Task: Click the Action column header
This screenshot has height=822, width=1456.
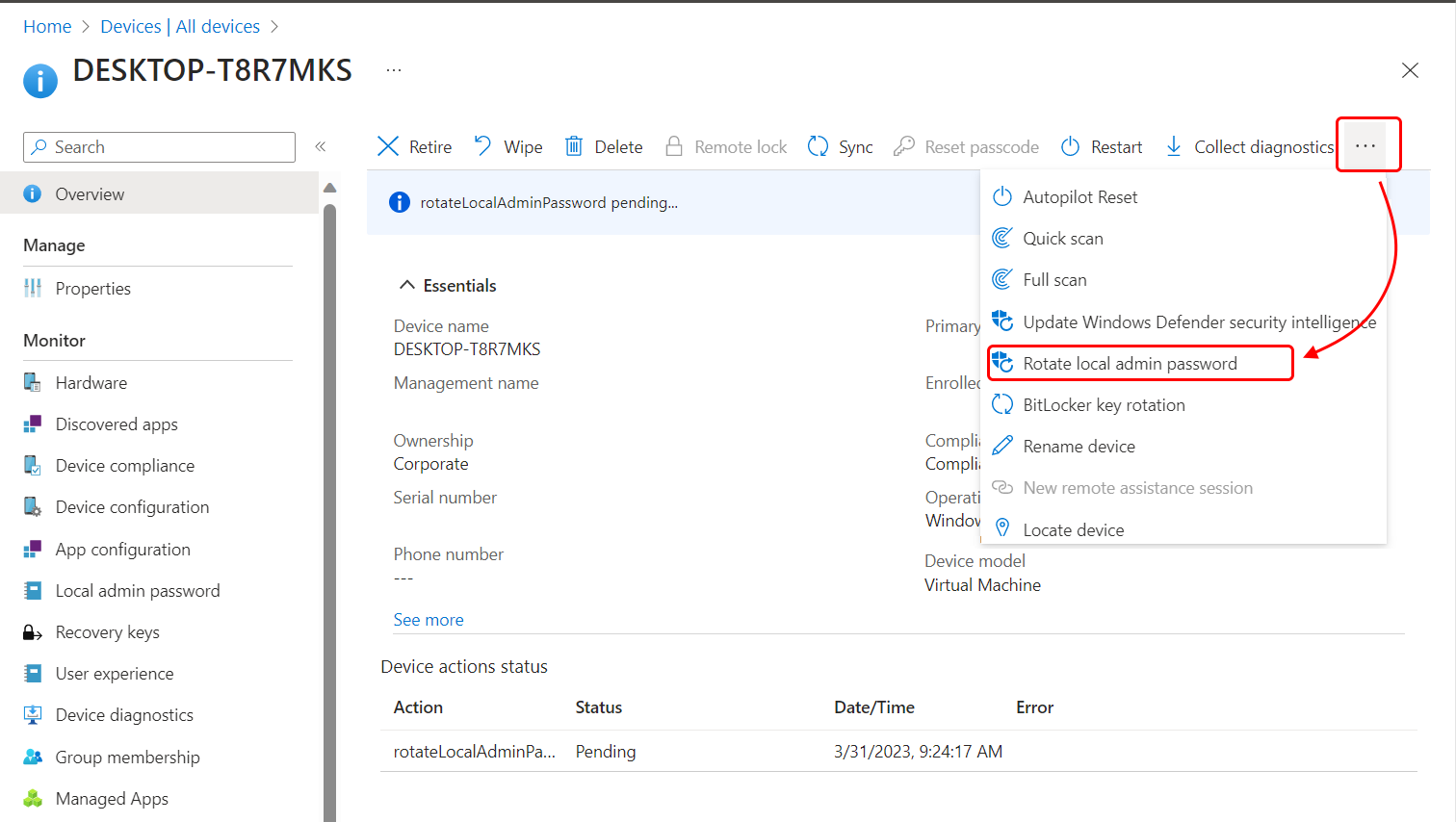Action: pyautogui.click(x=418, y=706)
